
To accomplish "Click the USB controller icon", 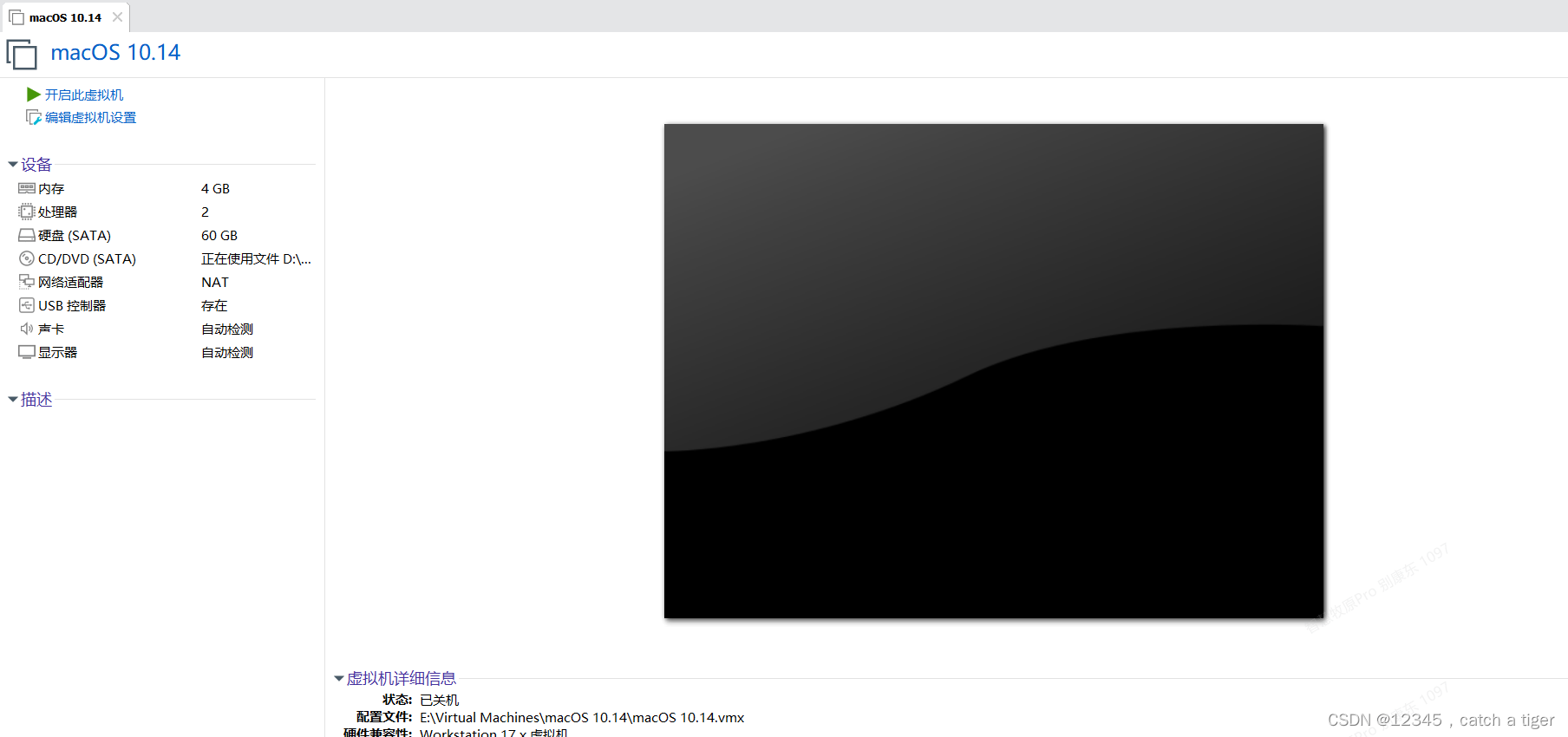I will click(27, 305).
